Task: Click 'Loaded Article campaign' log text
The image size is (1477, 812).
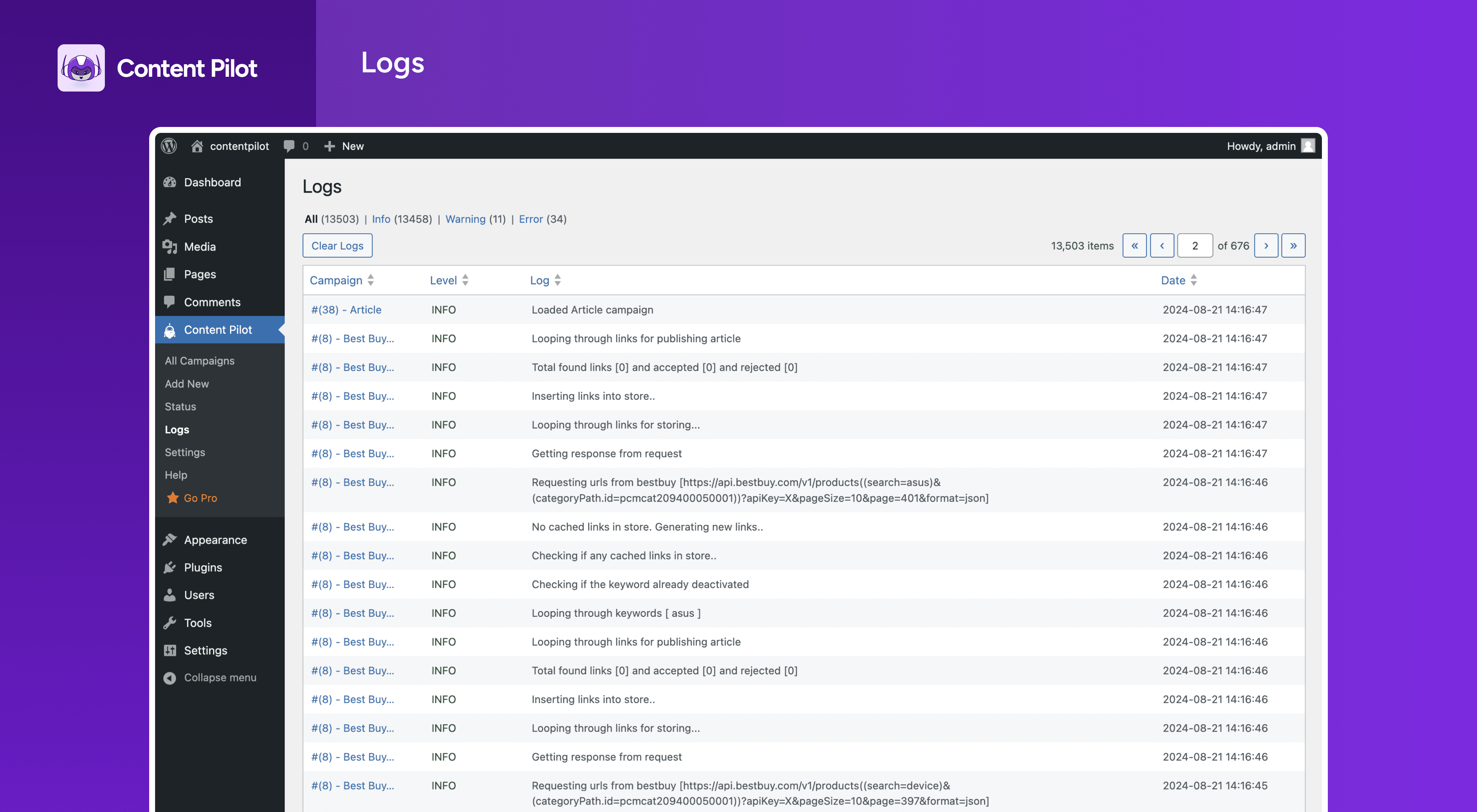Action: [x=592, y=309]
